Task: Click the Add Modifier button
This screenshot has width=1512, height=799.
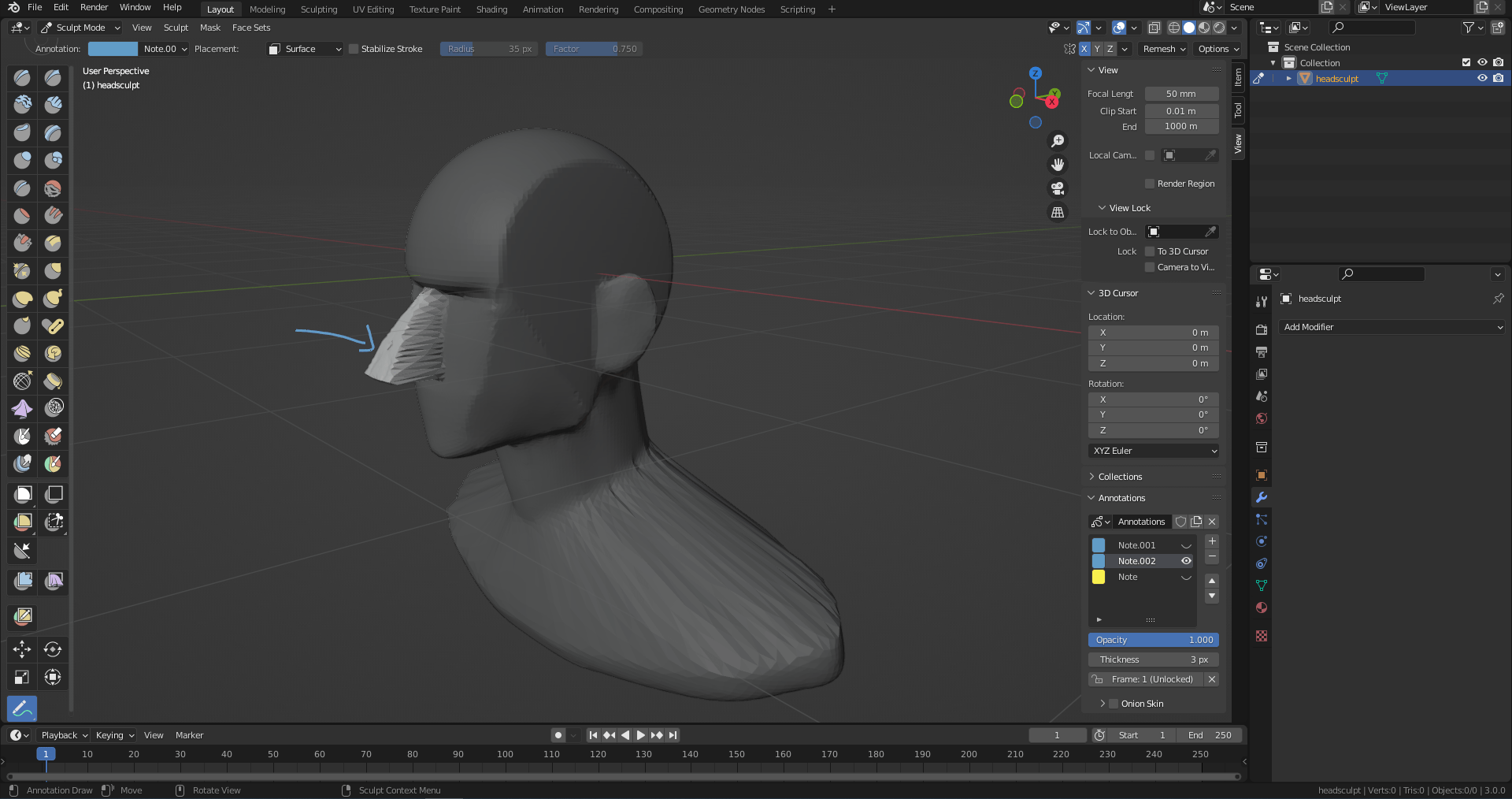Action: click(1392, 327)
